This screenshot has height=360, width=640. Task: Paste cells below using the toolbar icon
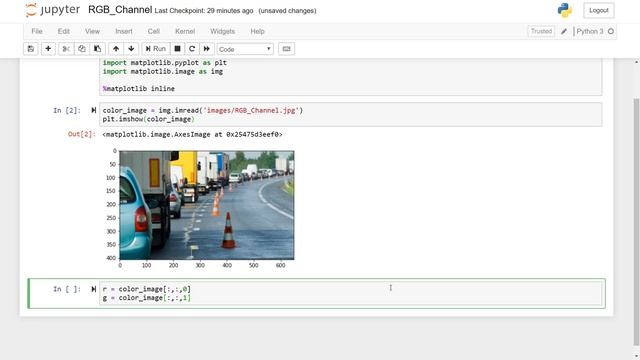click(x=98, y=49)
